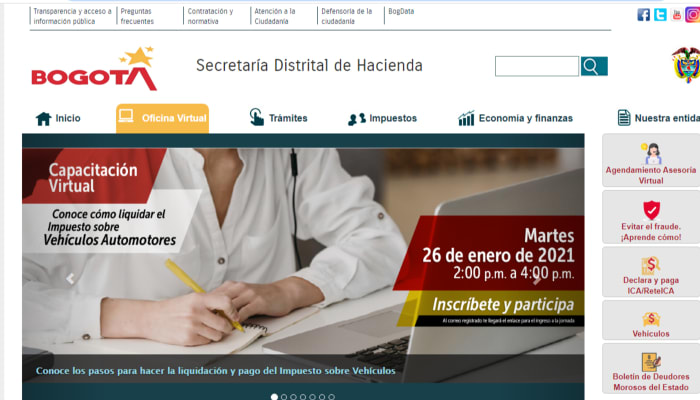Click the Secretaría Distrital de Hacienda title

(x=309, y=66)
